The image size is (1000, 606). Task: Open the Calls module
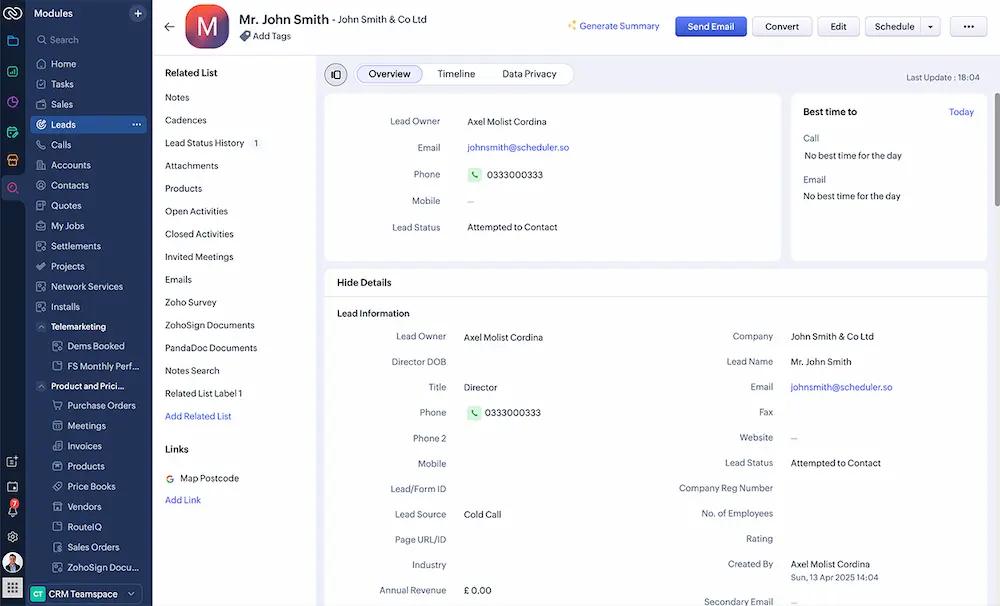point(61,145)
